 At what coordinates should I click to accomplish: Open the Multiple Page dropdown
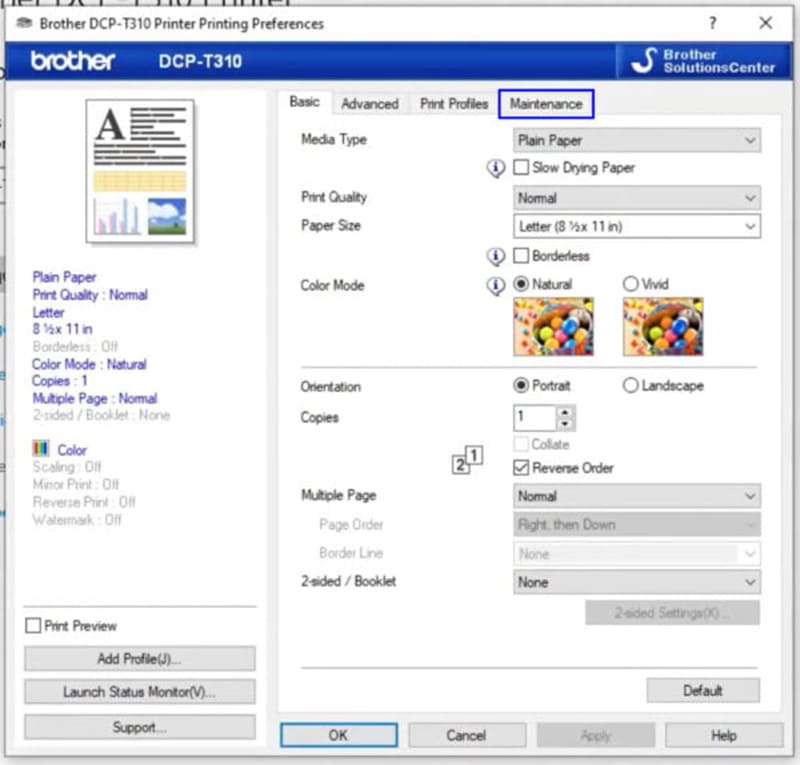pos(637,496)
